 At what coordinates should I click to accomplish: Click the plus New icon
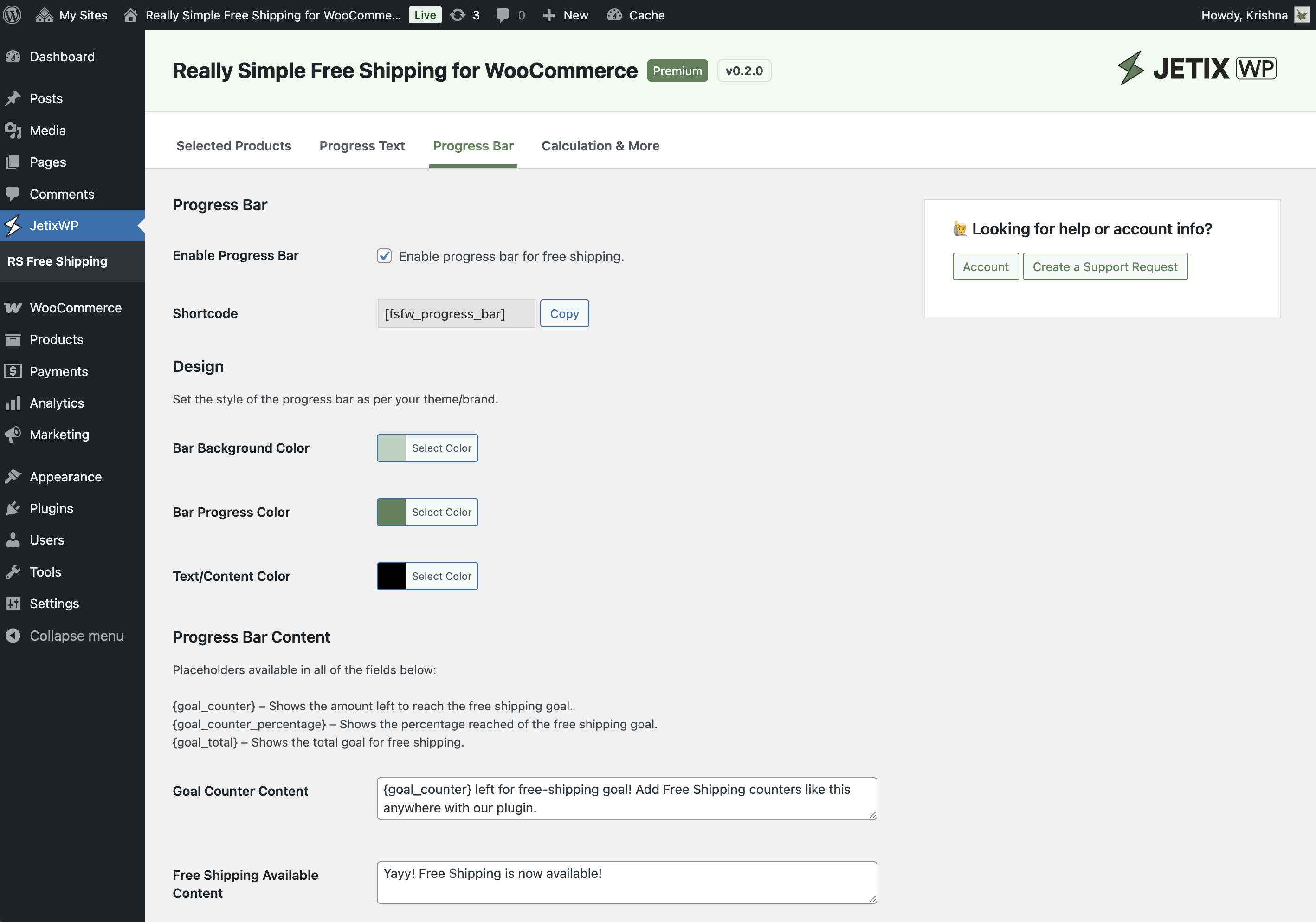point(548,15)
